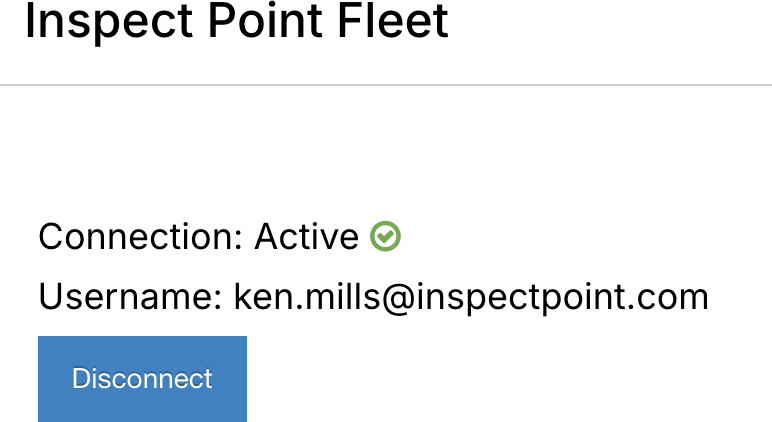
Task: Click the blank area between divider and Connection
Action: [386, 153]
